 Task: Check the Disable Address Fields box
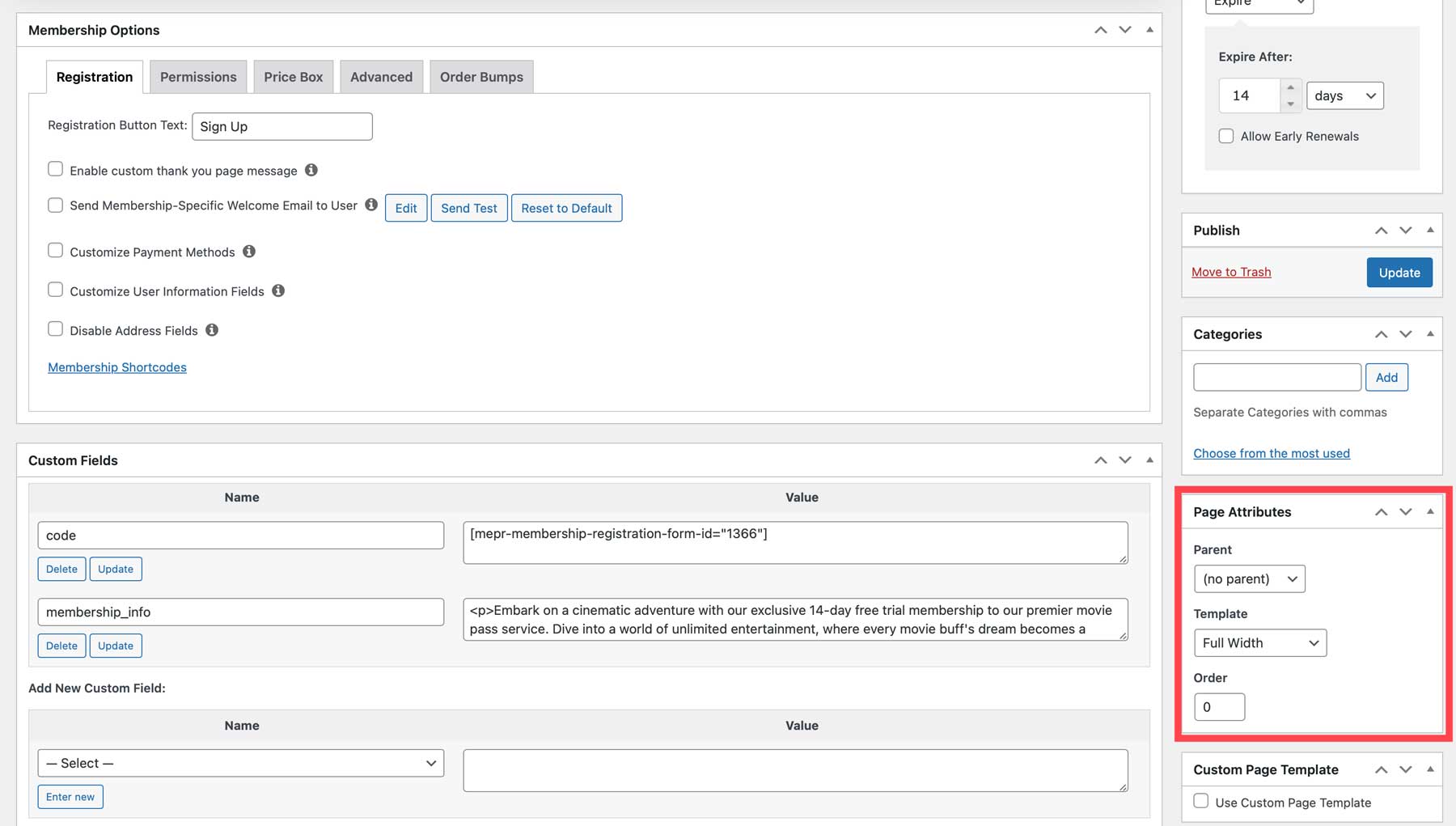pos(55,328)
